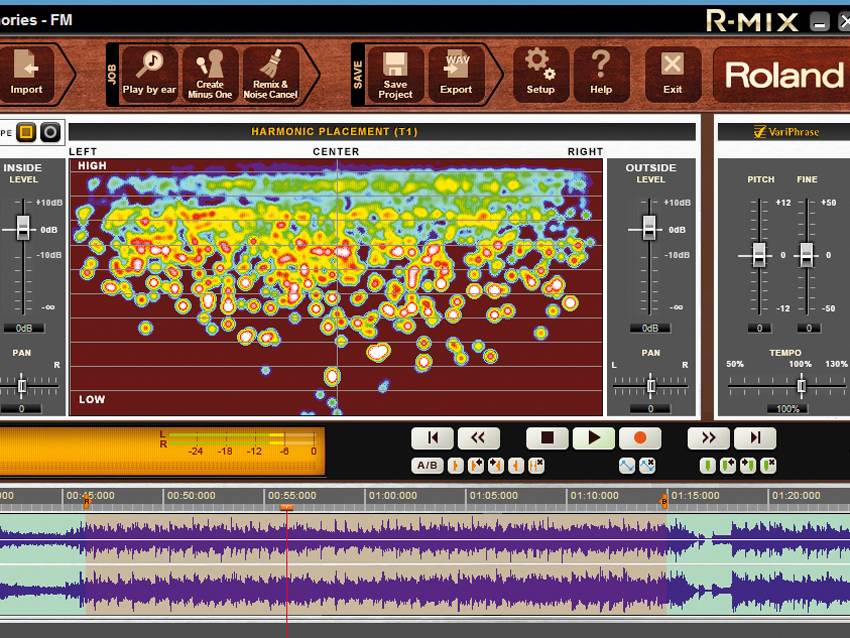This screenshot has width=850, height=638.
Task: Click the Outside Pan slider knob
Action: (x=651, y=385)
